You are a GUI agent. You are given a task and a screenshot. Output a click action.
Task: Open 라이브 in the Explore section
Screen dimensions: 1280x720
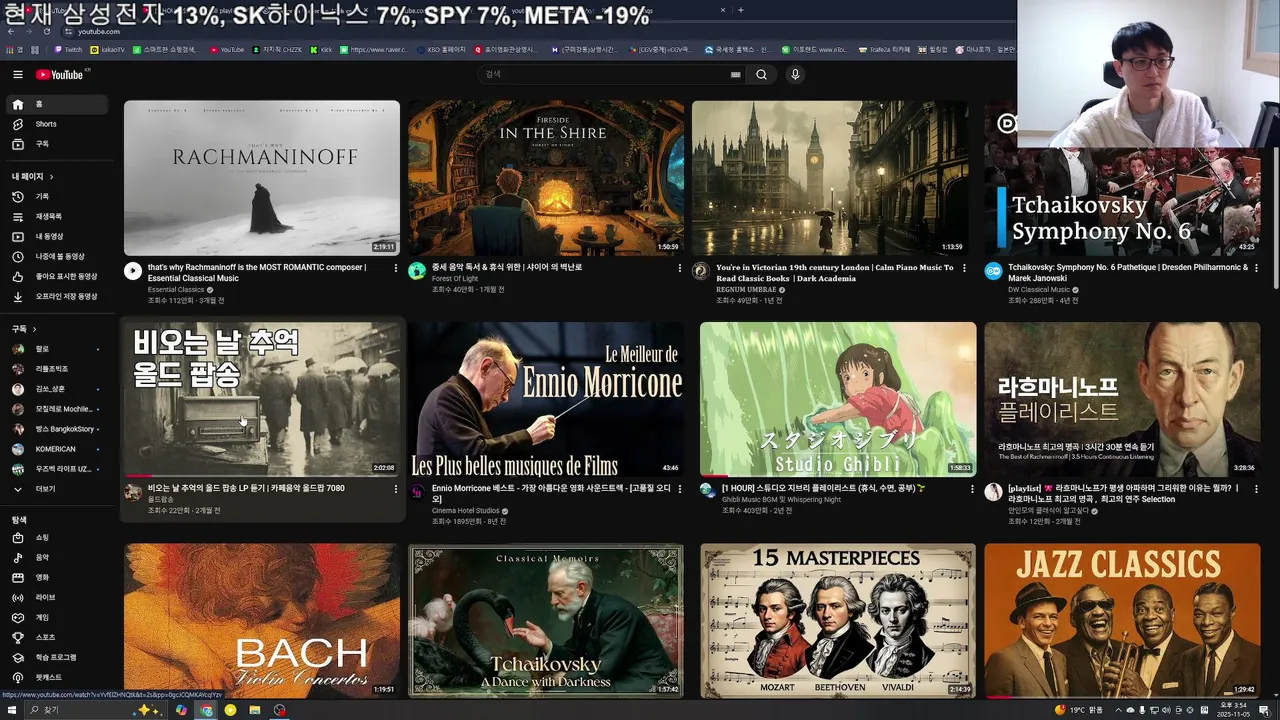[x=57, y=598]
